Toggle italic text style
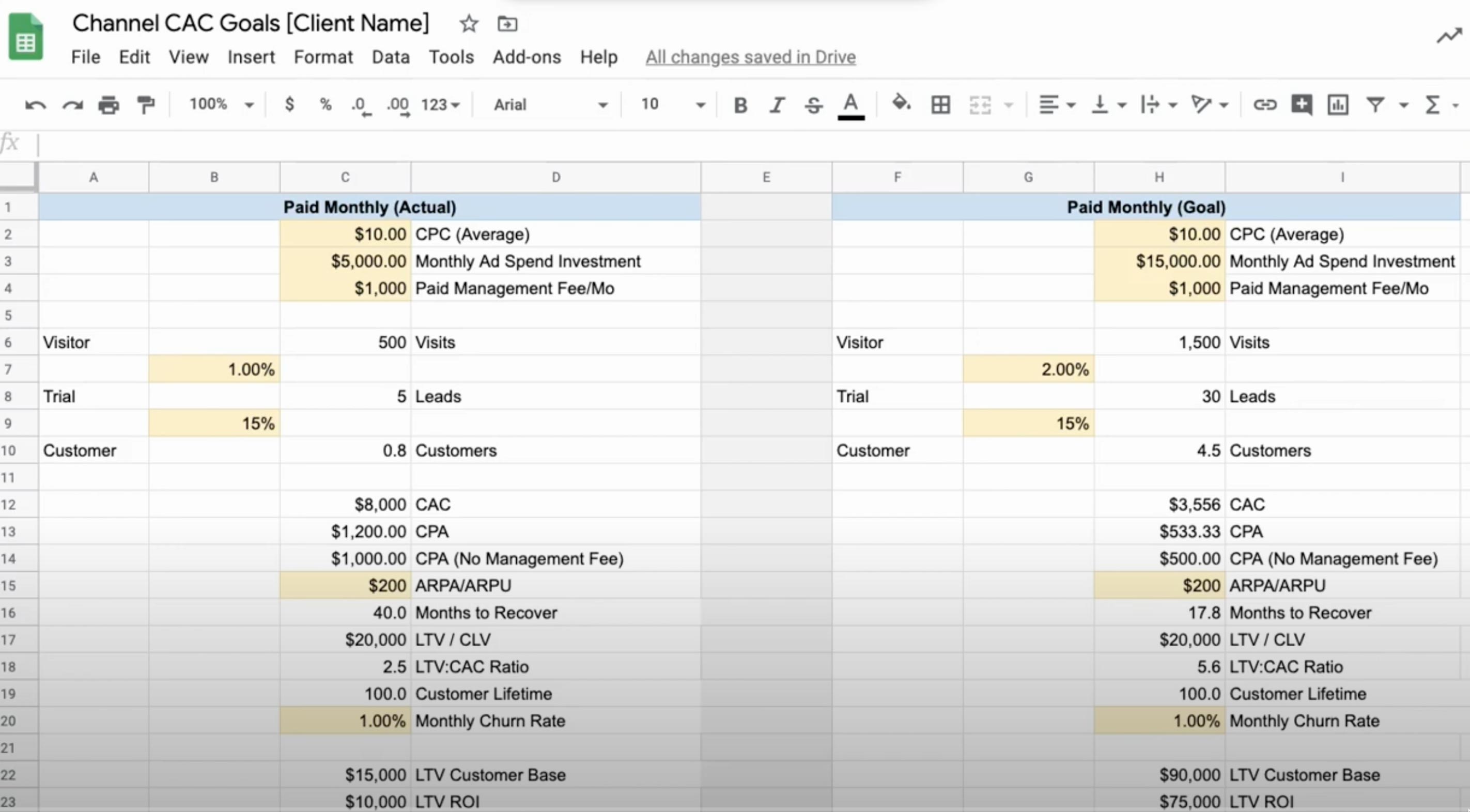The height and width of the screenshot is (812, 1470). click(777, 105)
